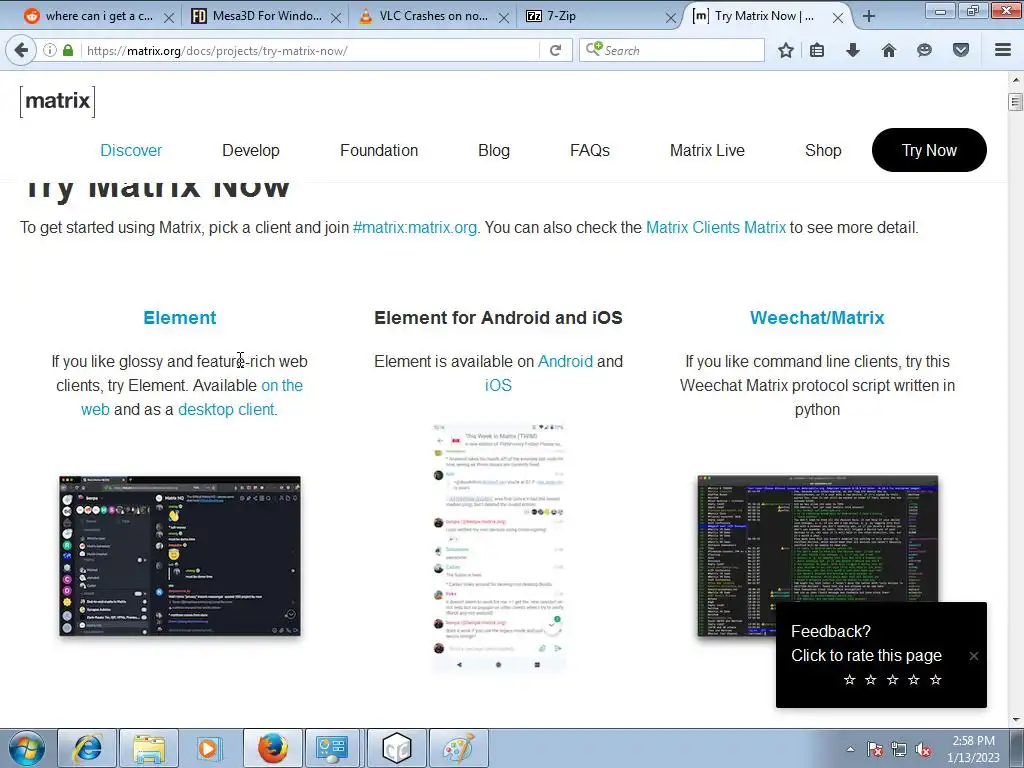This screenshot has height=768, width=1024.
Task: Open the Element dark desktop screenshot
Action: [x=180, y=556]
